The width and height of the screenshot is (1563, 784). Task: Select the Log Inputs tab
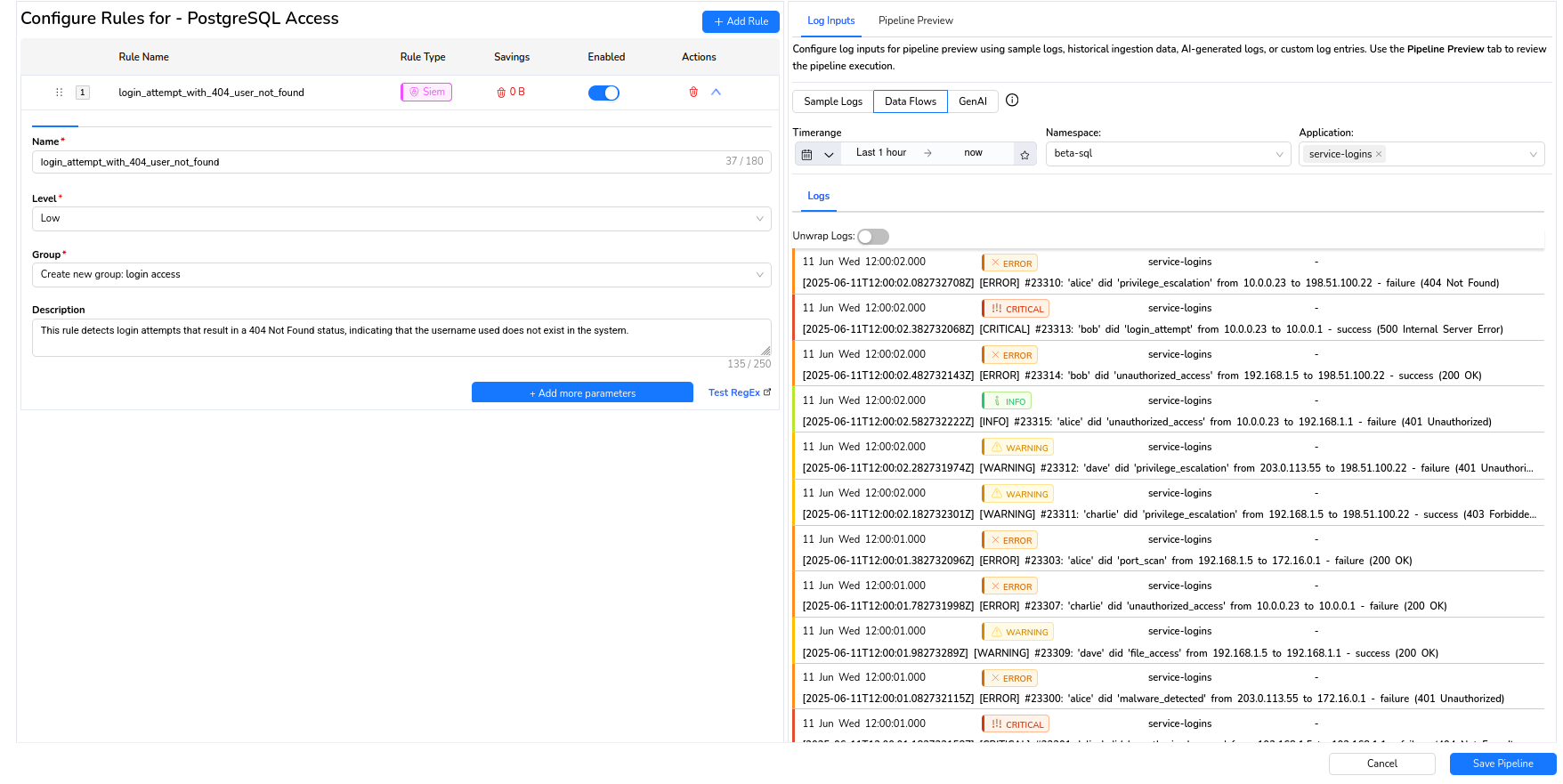pyautogui.click(x=830, y=20)
